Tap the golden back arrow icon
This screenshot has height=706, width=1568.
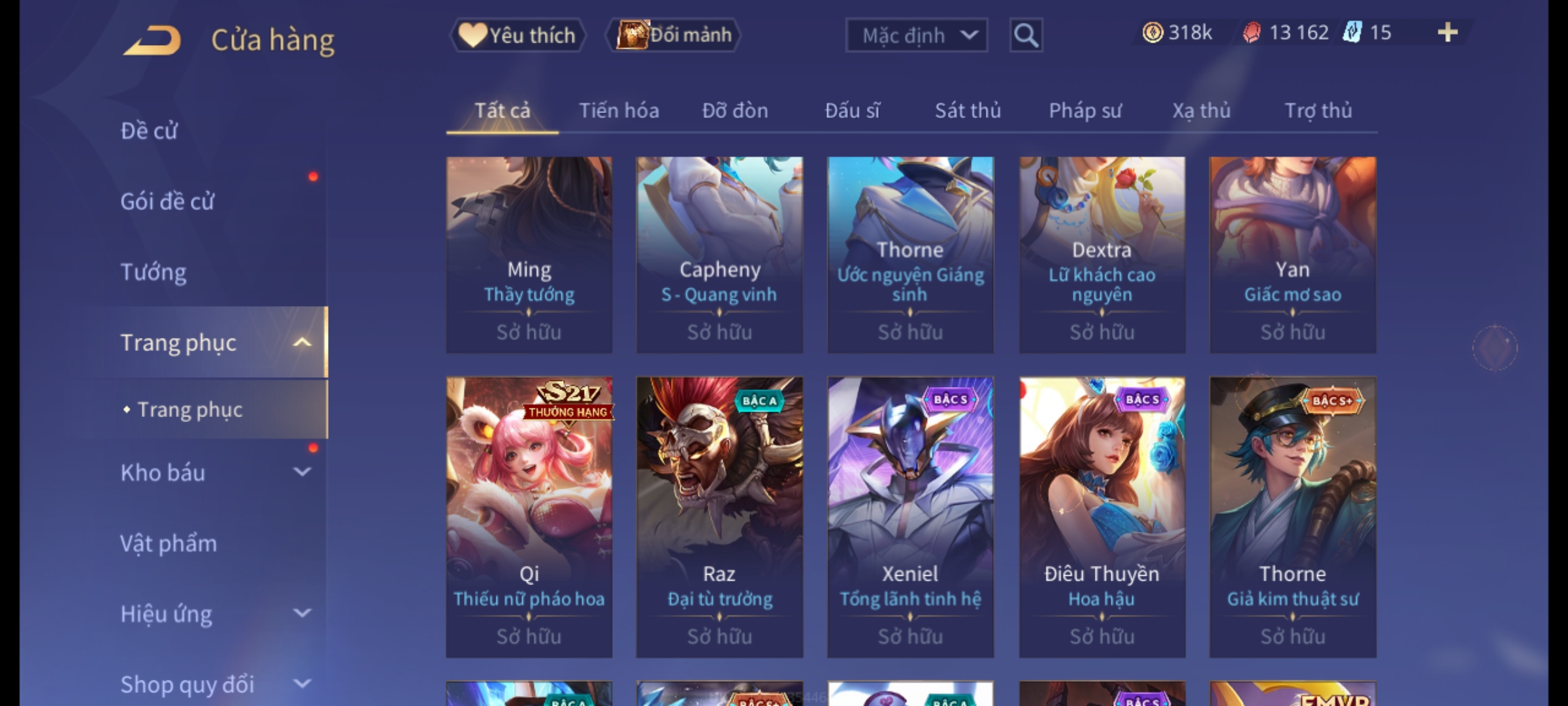pos(153,41)
